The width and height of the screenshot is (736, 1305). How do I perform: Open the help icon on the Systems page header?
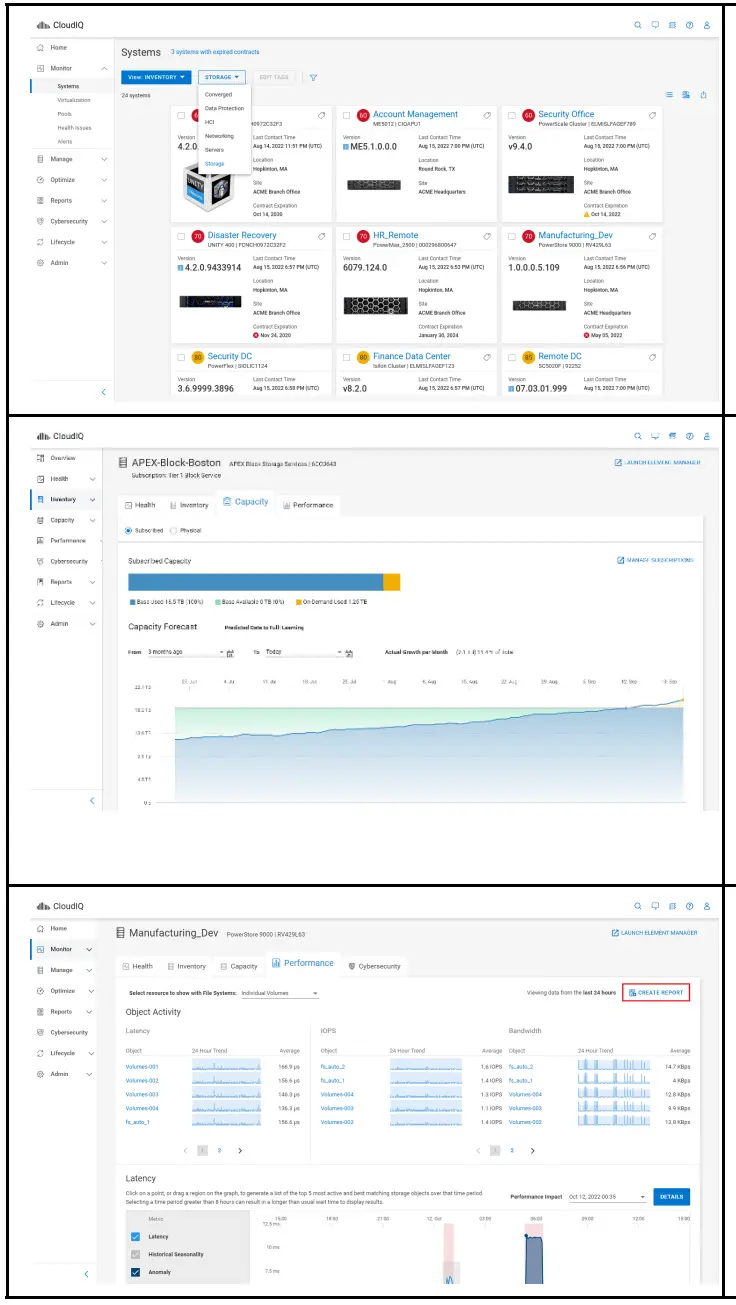(689, 25)
